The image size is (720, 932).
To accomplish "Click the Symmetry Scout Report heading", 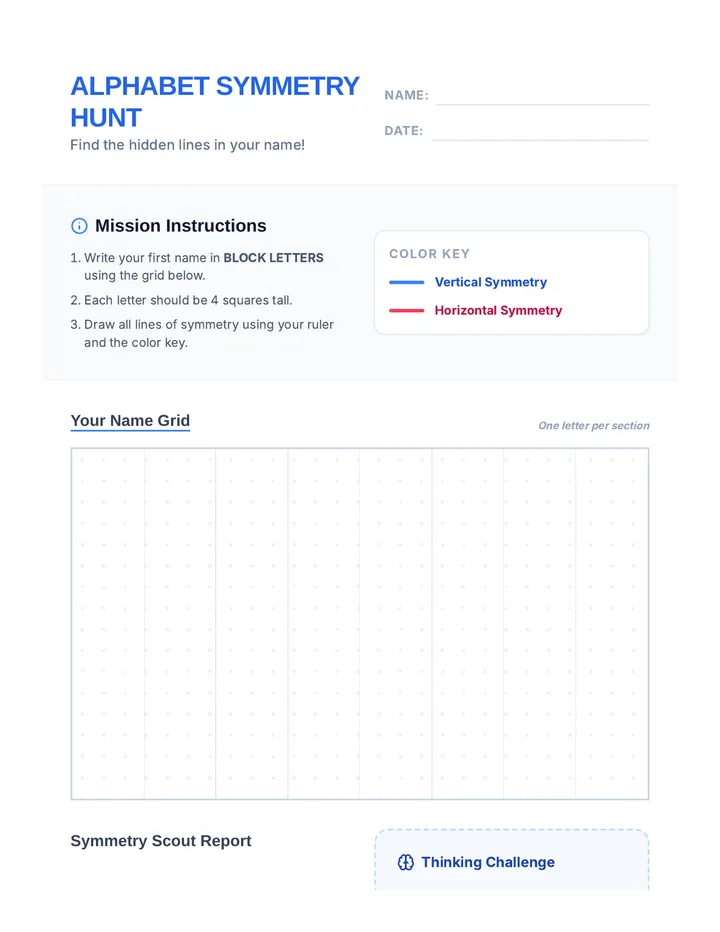I will coord(161,841).
